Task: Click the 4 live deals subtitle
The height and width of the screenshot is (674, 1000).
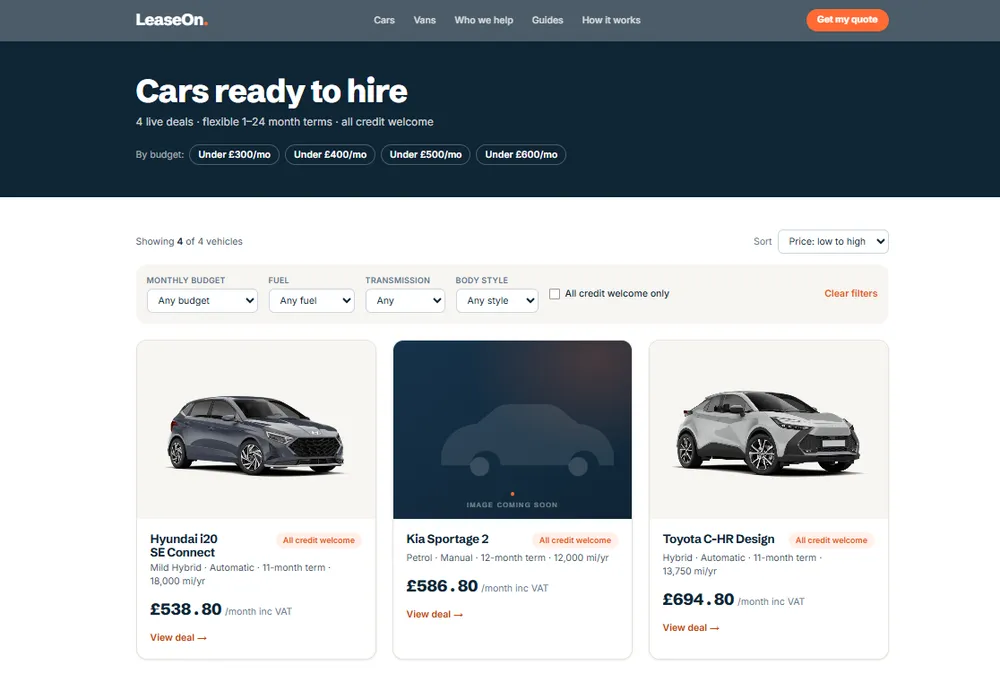Action: pos(284,122)
